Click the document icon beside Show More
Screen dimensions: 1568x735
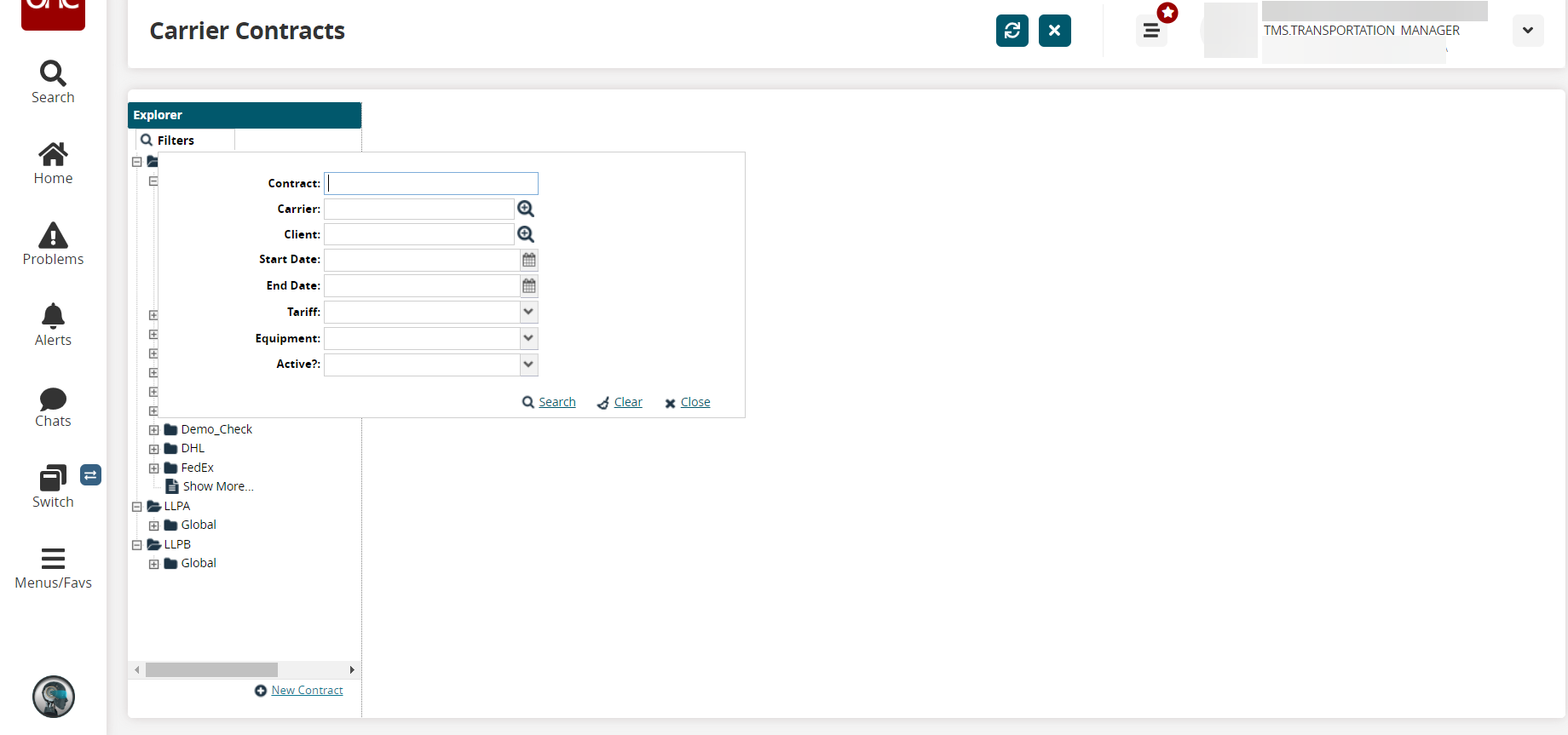(x=172, y=486)
